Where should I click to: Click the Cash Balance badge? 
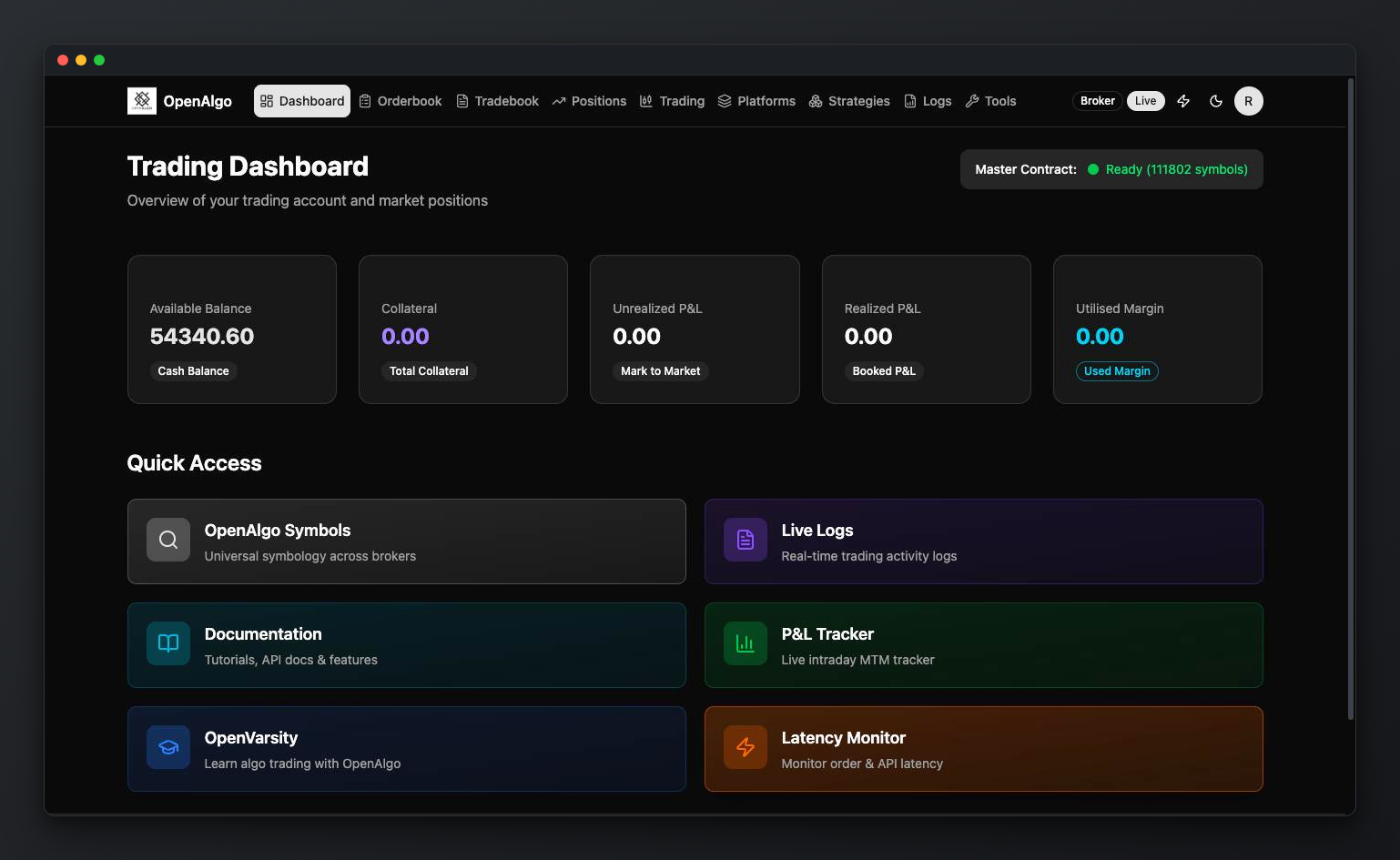(193, 371)
